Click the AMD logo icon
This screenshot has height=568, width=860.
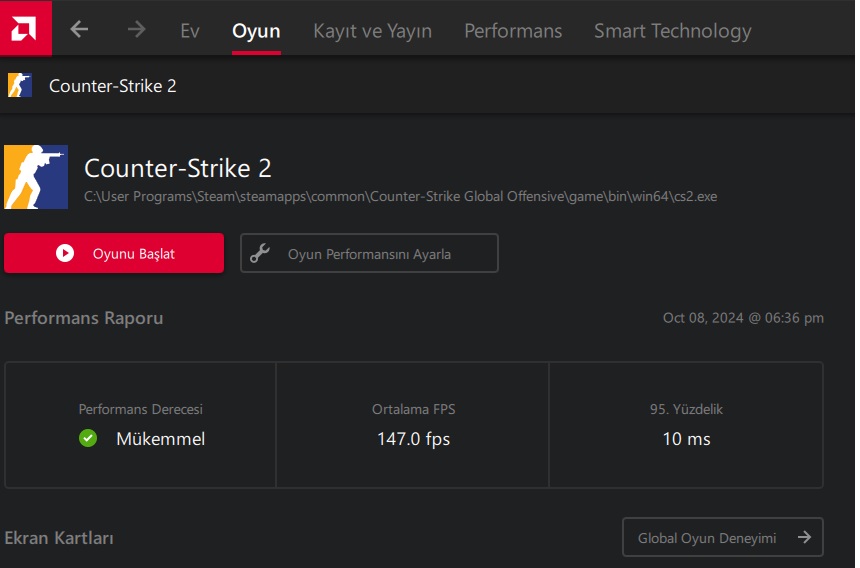tap(26, 28)
